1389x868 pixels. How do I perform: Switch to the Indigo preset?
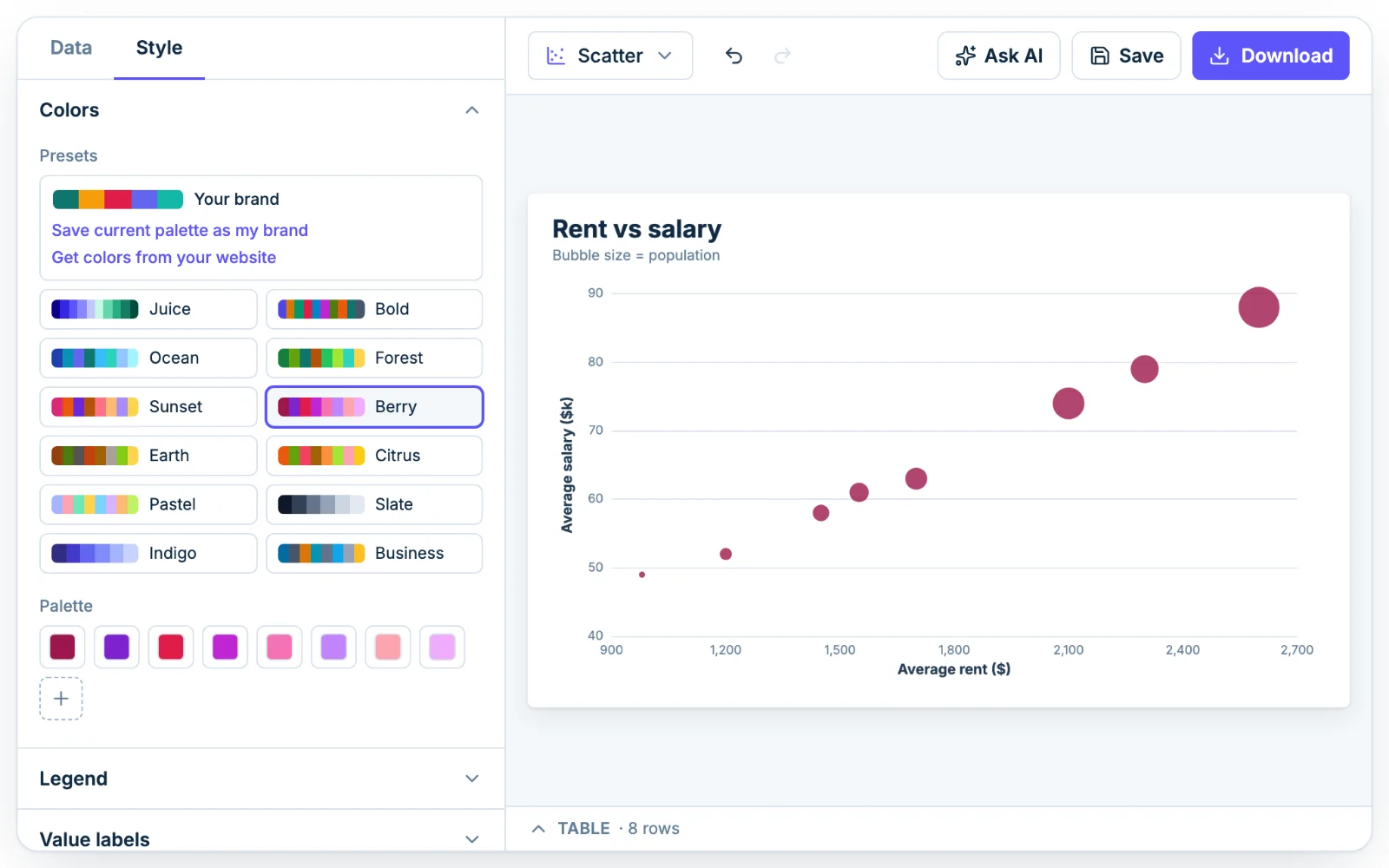148,553
